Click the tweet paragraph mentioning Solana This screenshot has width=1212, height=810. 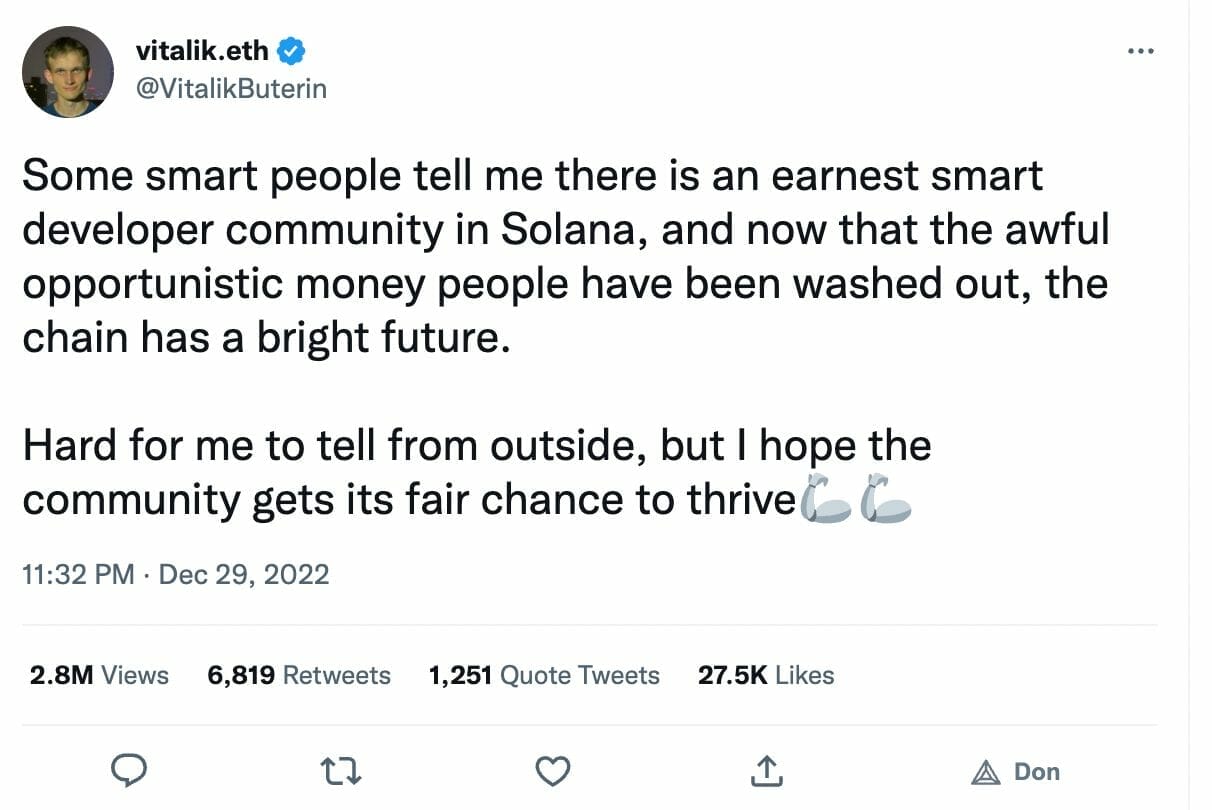565,257
